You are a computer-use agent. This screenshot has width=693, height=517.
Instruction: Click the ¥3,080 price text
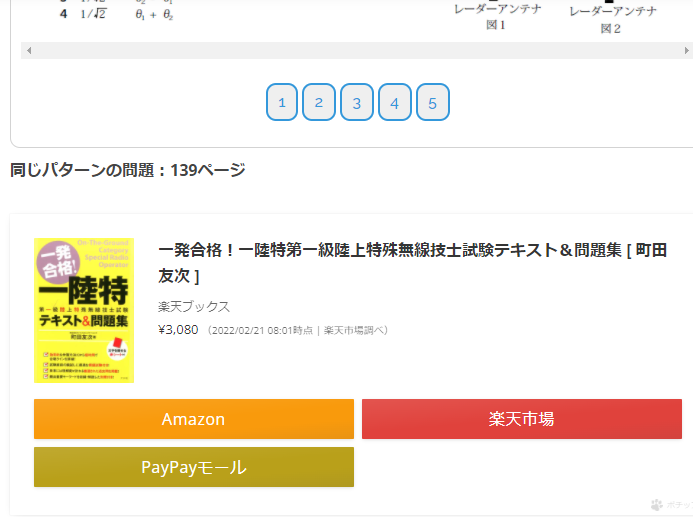tap(178, 330)
